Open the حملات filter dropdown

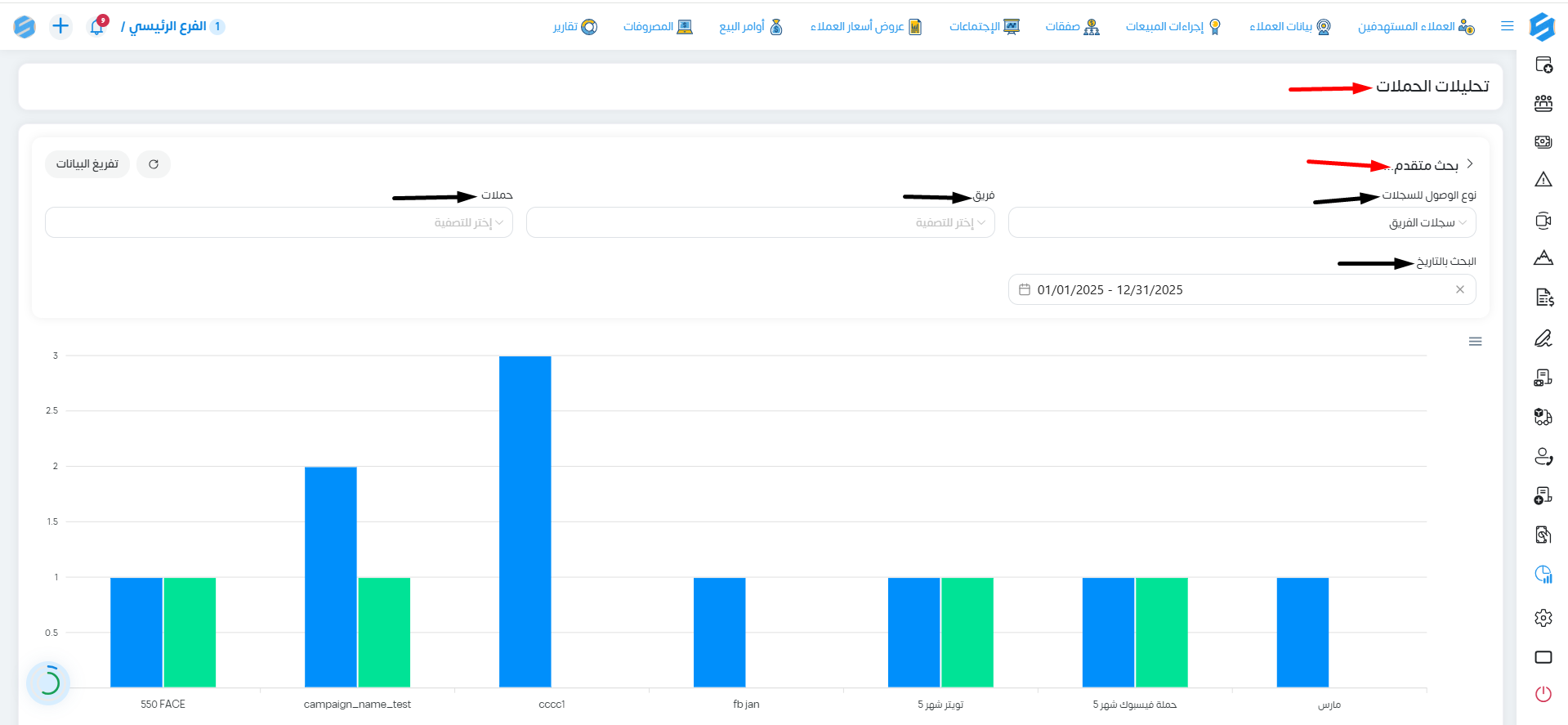click(x=279, y=222)
